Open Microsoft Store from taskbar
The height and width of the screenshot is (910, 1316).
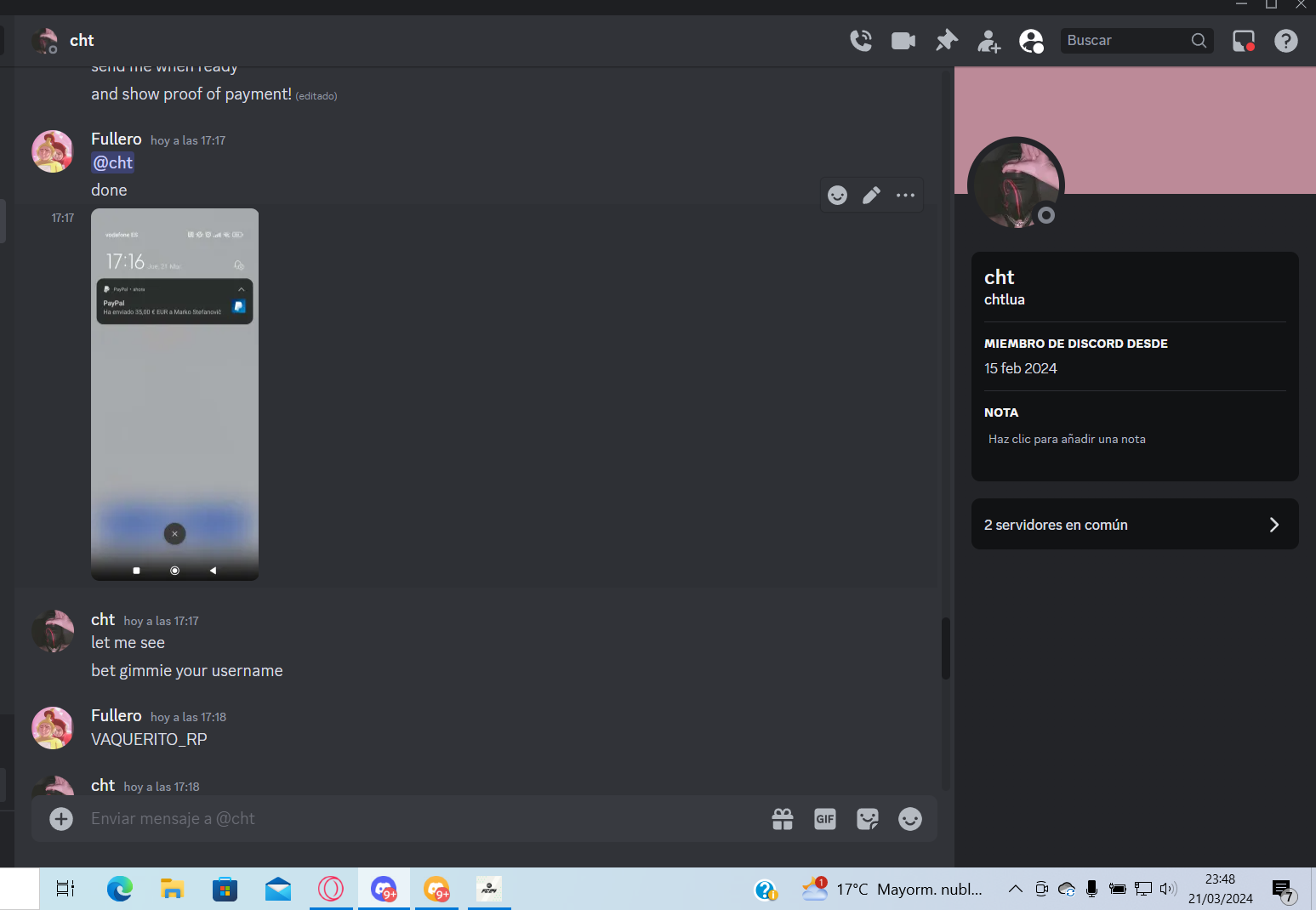[x=225, y=889]
